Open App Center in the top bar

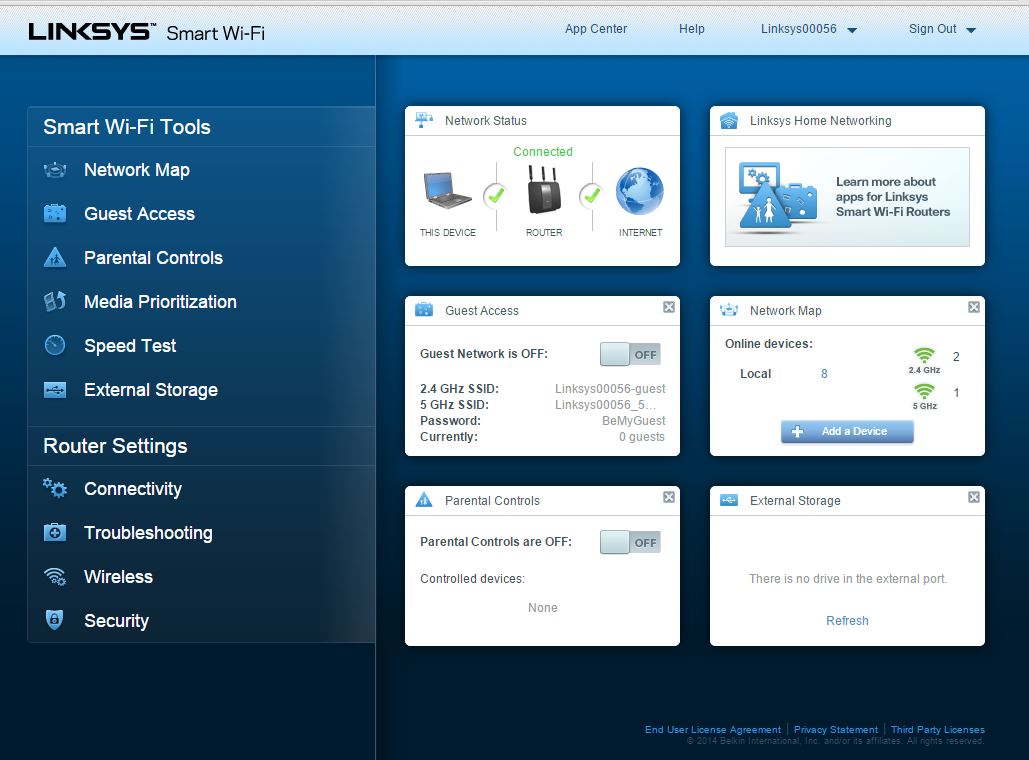596,29
